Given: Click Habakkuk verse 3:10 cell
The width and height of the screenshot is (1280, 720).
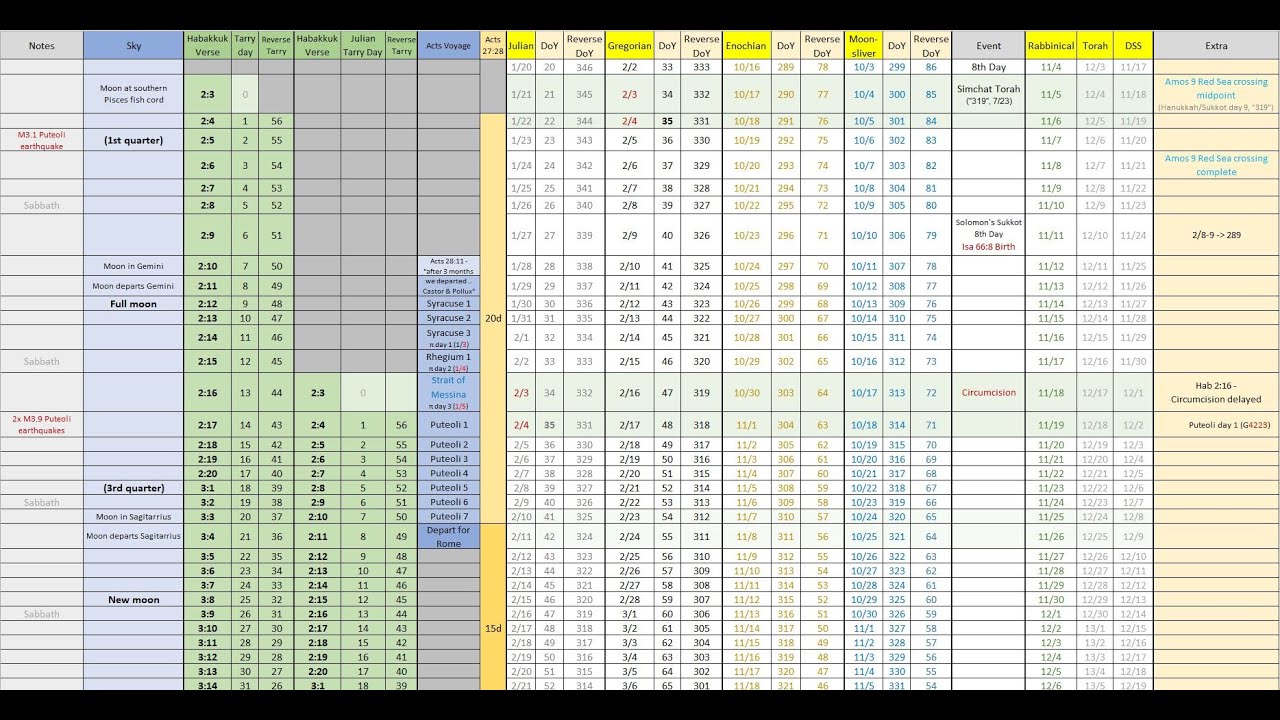Looking at the screenshot, I should click(207, 628).
